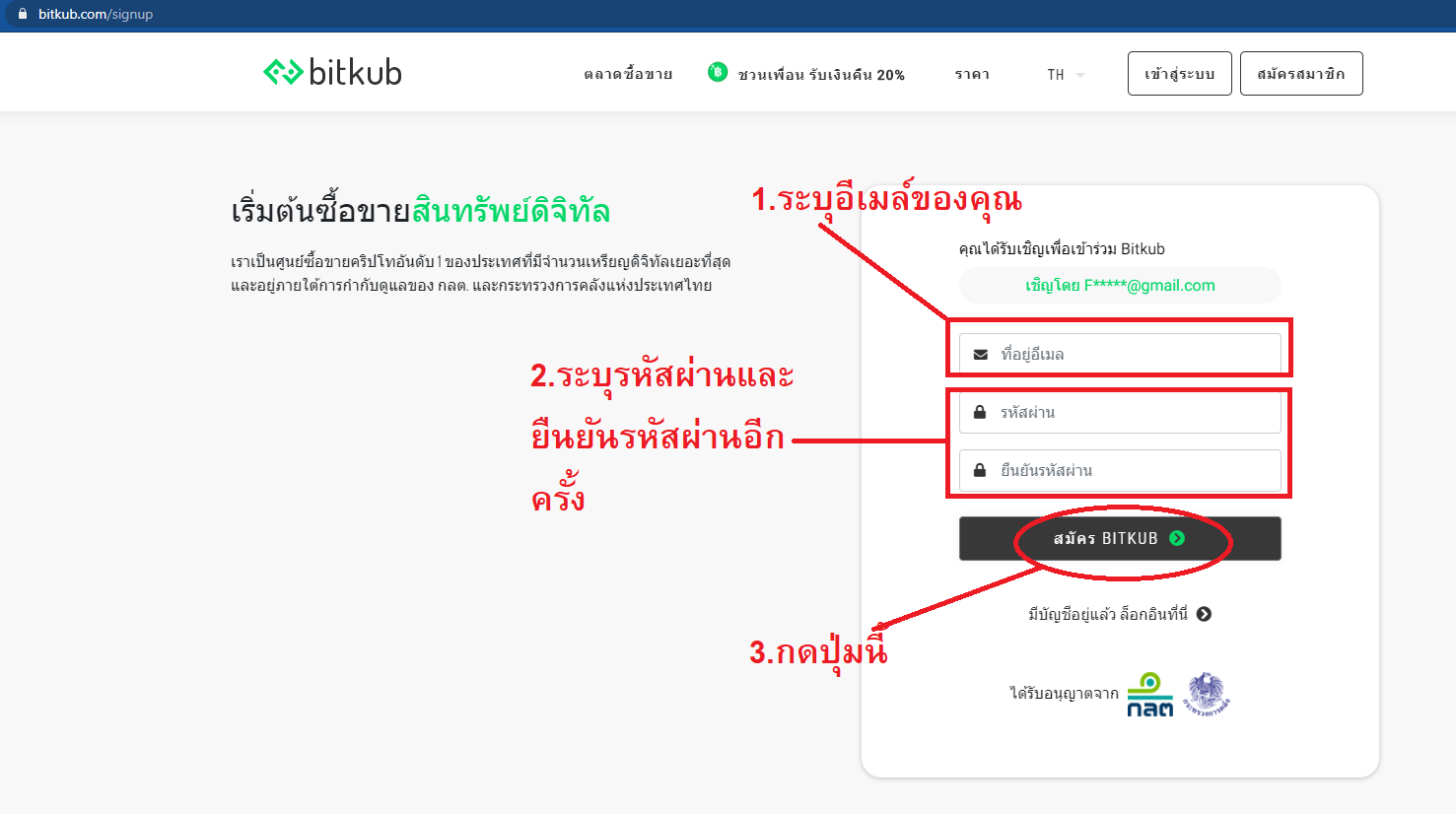Click the เชิญโดย F*****@gmail.com invite badge
1456x814 pixels.
coord(1120,286)
